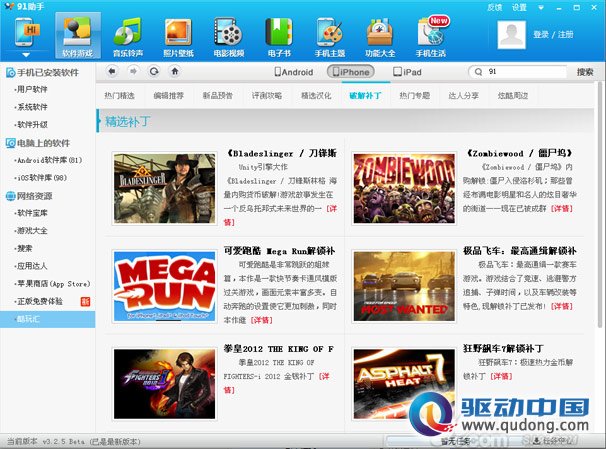Open 极品飞车：最高通缉解锁补 title link
The width and height of the screenshot is (606, 449).
pos(519,251)
